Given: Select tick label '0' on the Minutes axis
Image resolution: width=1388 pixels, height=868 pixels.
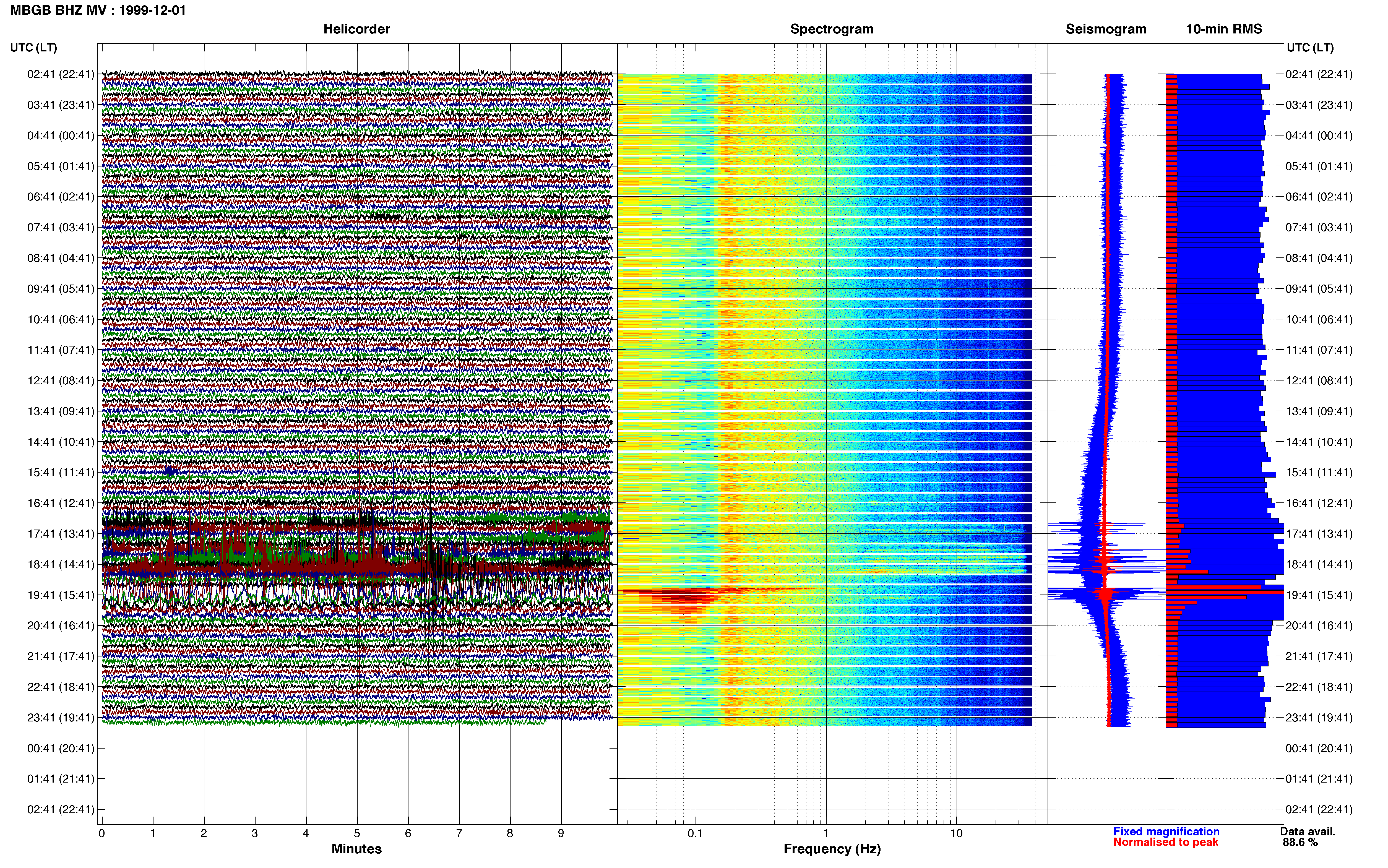Looking at the screenshot, I should (101, 833).
